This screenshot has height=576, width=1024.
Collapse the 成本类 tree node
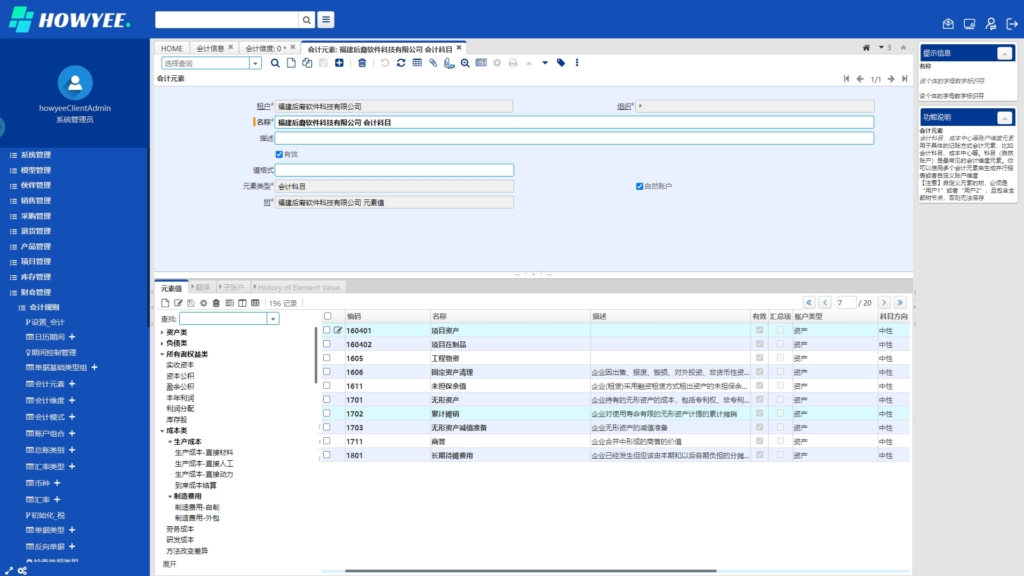pos(163,430)
